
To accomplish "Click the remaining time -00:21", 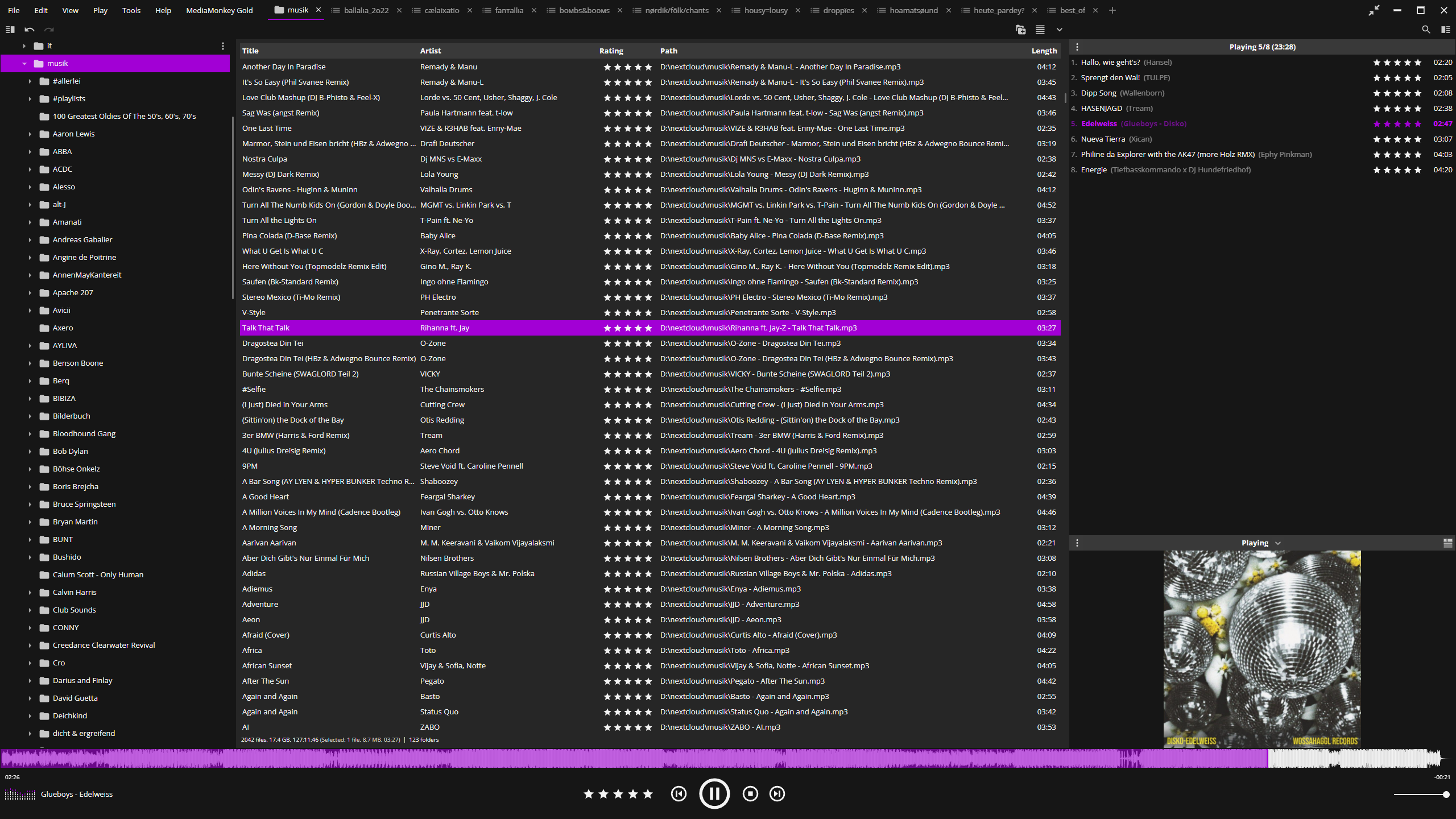I will click(x=1442, y=777).
